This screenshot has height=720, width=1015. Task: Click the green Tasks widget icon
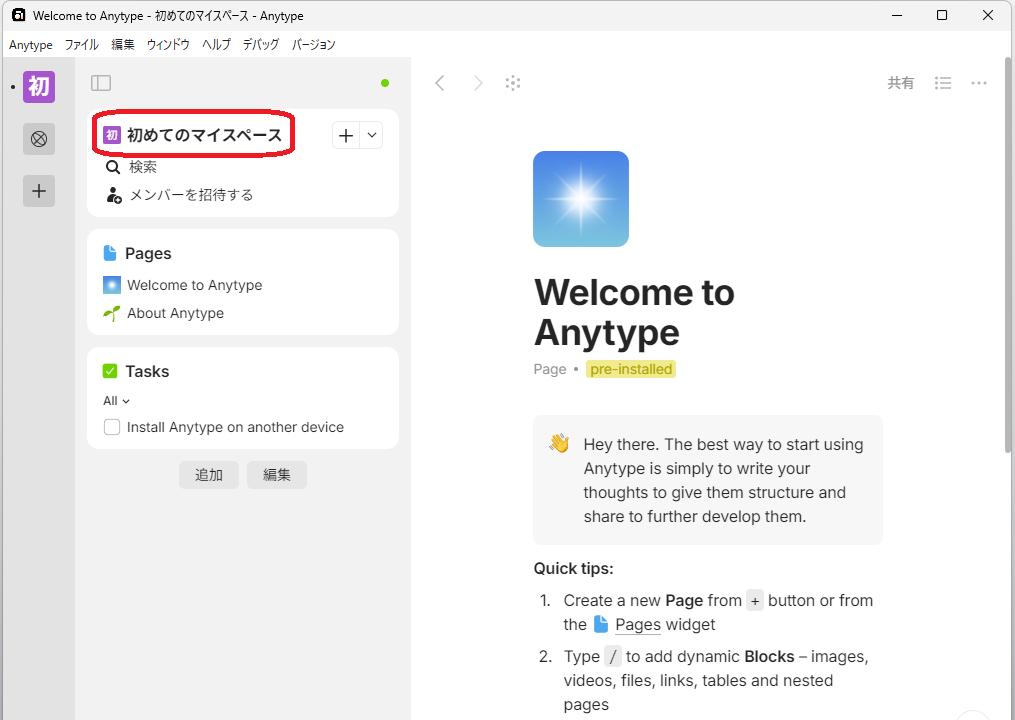[110, 371]
